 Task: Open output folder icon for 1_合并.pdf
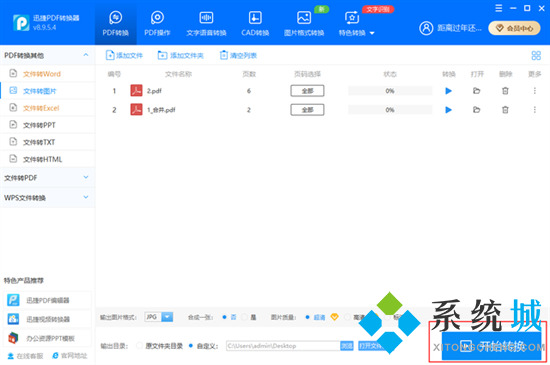(476, 110)
